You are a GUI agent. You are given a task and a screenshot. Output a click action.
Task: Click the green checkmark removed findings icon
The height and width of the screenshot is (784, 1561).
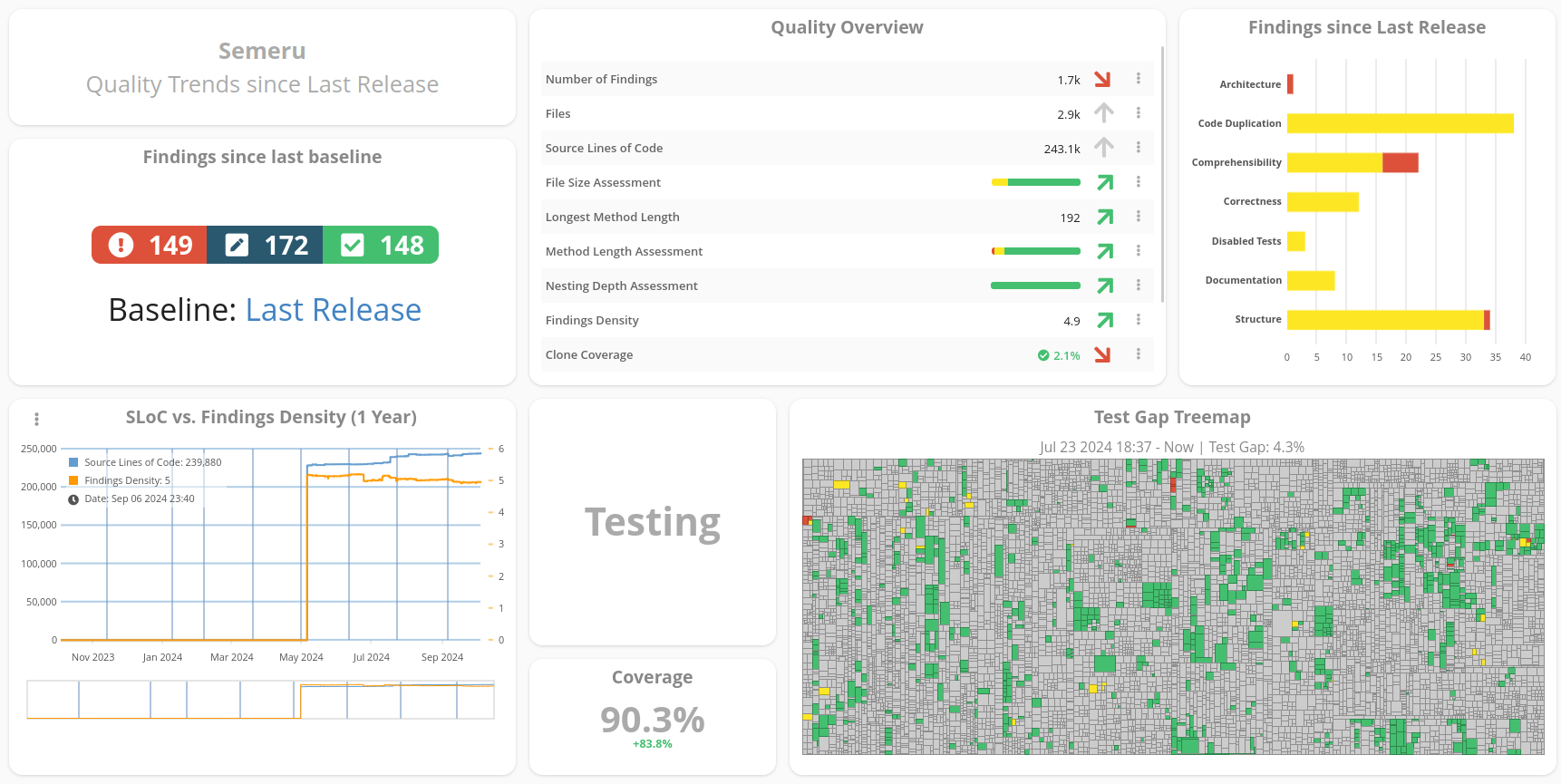[353, 245]
